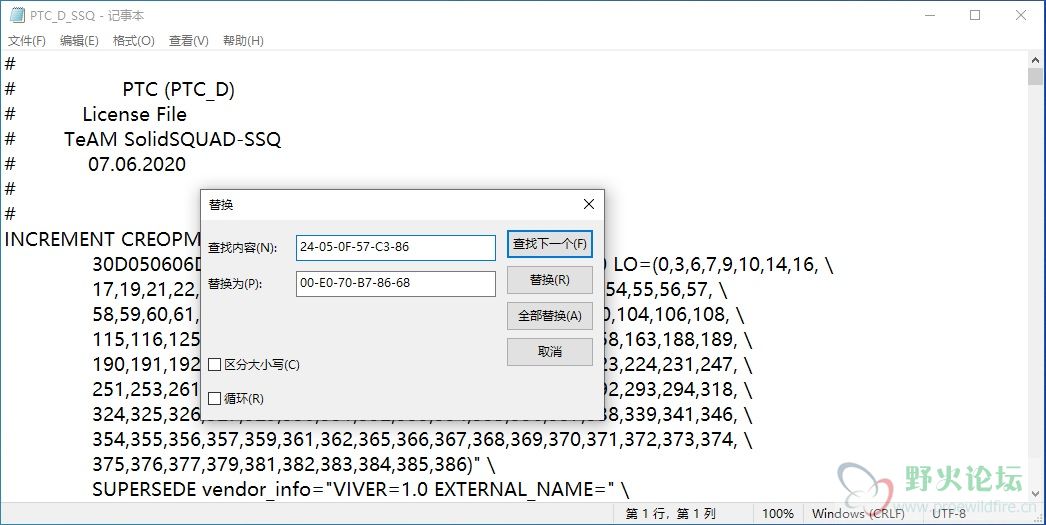Viewport: 1046px width, 525px height.
Task: Click the 替换 dialog title
Action: point(221,205)
